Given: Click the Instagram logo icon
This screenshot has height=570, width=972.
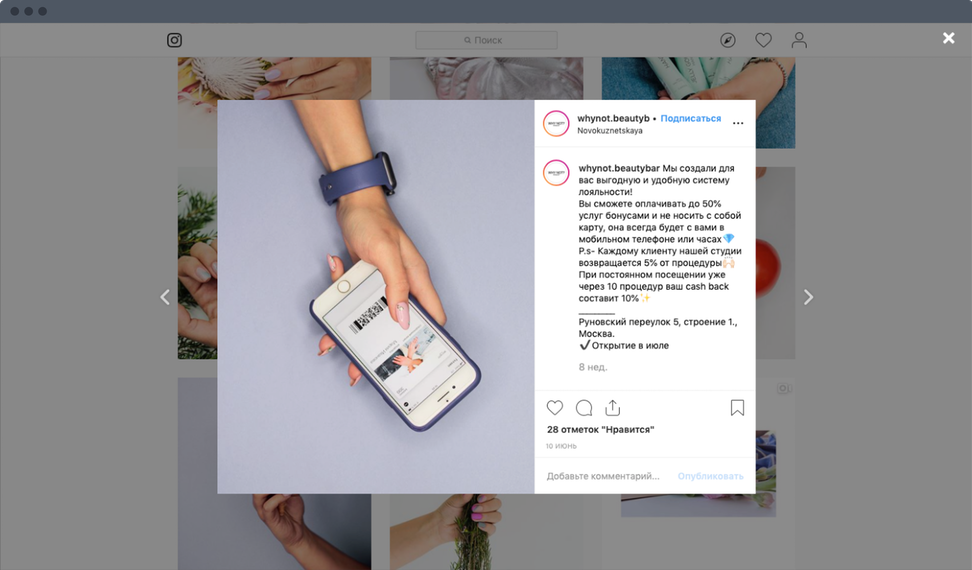Looking at the screenshot, I should point(174,40).
